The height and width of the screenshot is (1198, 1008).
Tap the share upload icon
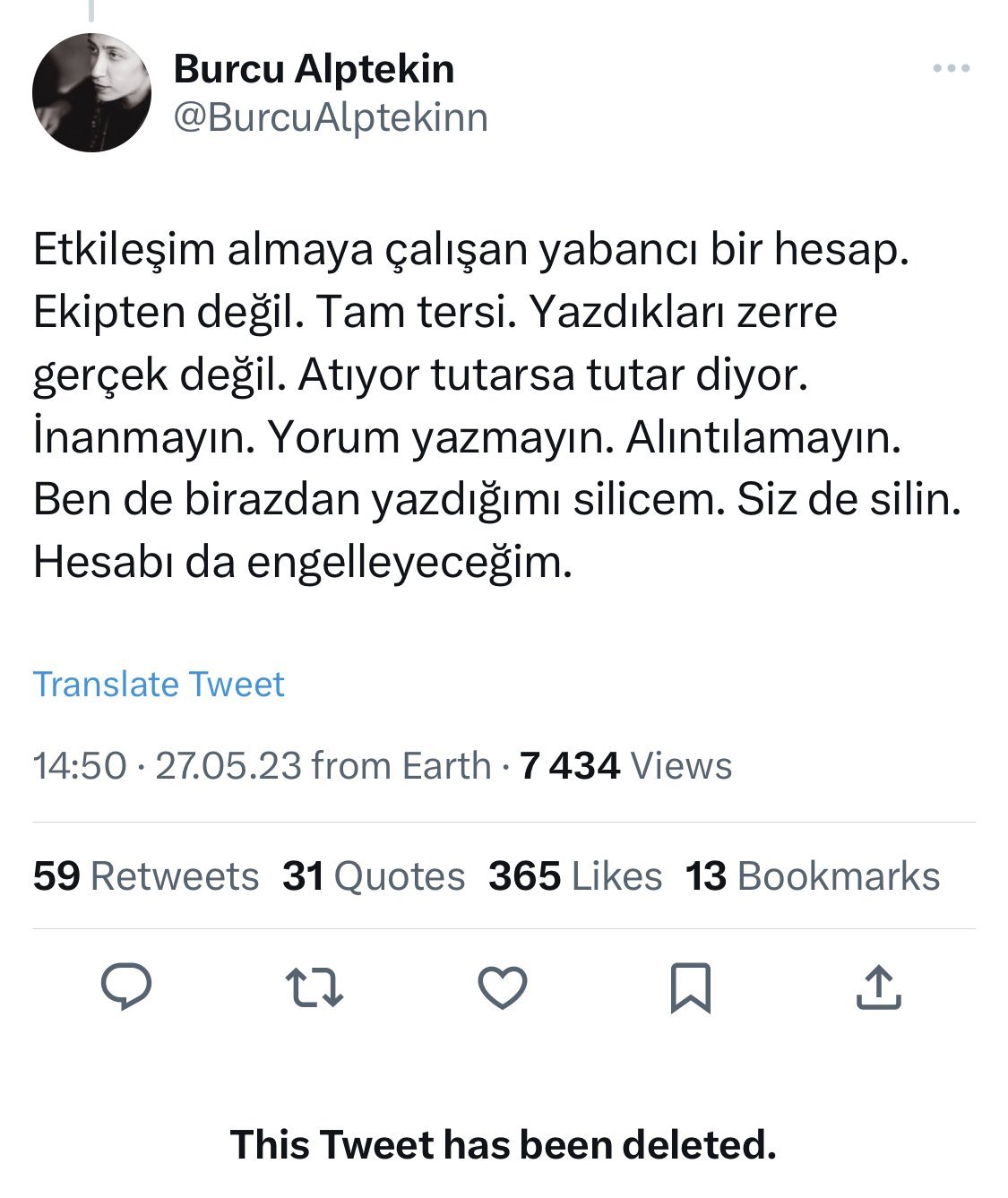(x=878, y=987)
